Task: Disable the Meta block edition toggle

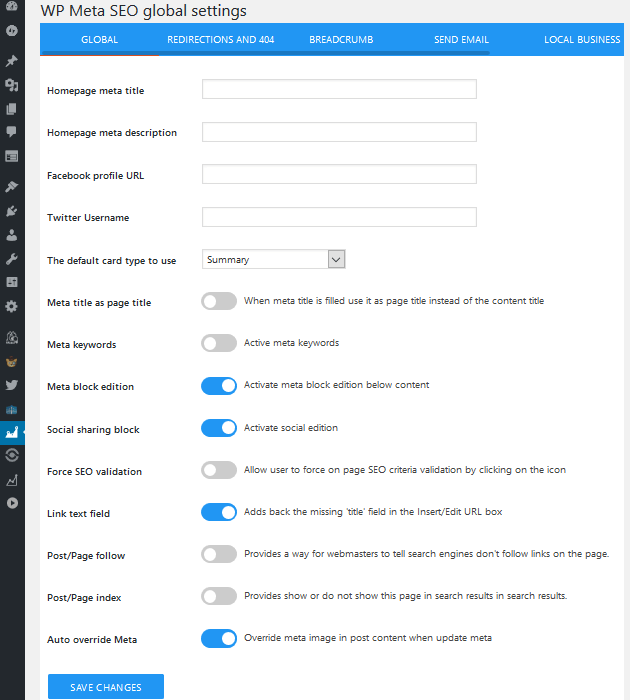Action: click(x=219, y=386)
